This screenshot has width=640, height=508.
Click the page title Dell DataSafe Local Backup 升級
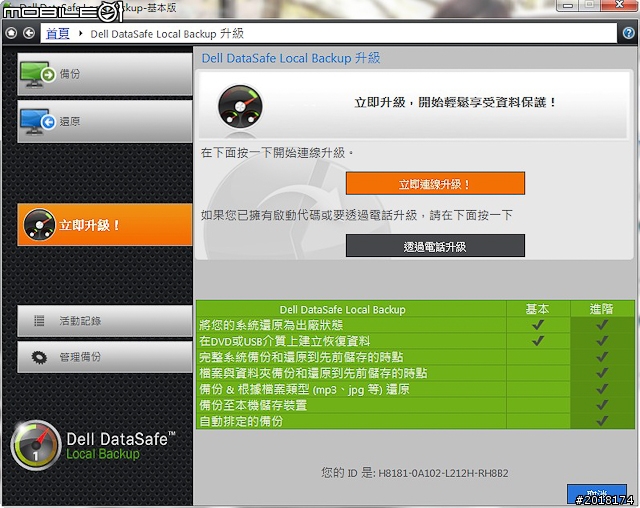click(291, 58)
